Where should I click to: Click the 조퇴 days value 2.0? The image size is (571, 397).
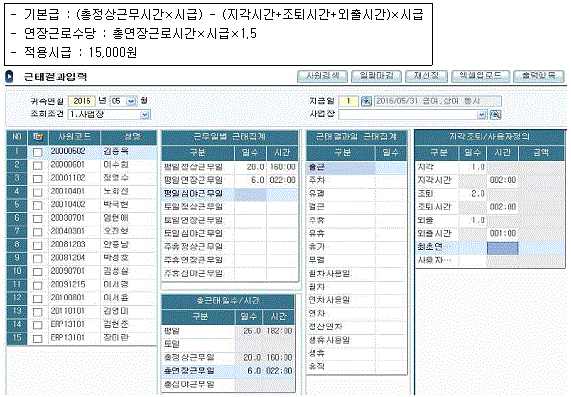472,193
